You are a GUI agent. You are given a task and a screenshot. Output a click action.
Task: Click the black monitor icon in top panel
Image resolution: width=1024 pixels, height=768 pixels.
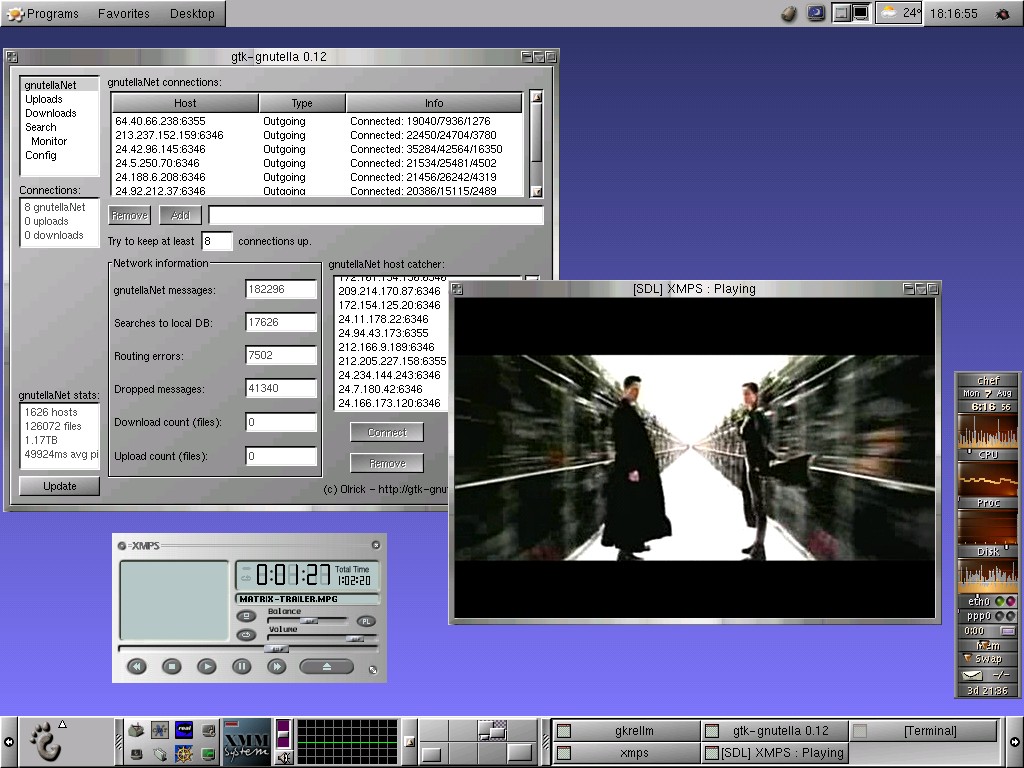tap(861, 13)
